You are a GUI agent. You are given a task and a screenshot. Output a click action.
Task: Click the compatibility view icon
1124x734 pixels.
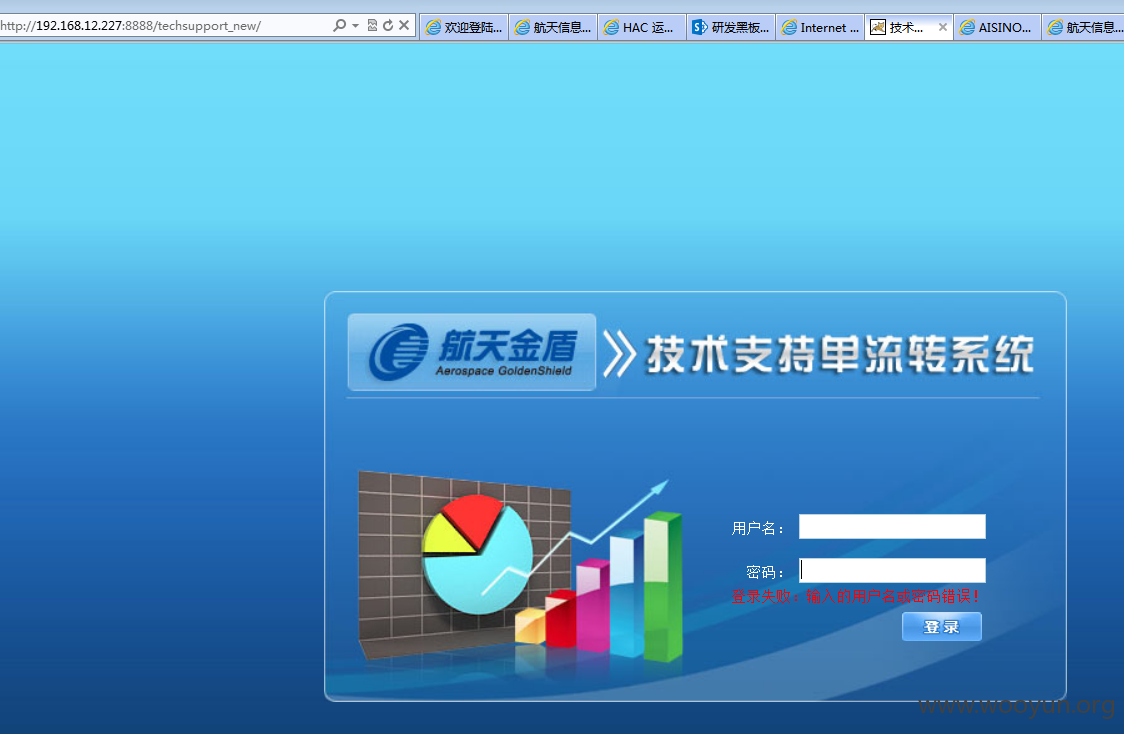[x=372, y=26]
